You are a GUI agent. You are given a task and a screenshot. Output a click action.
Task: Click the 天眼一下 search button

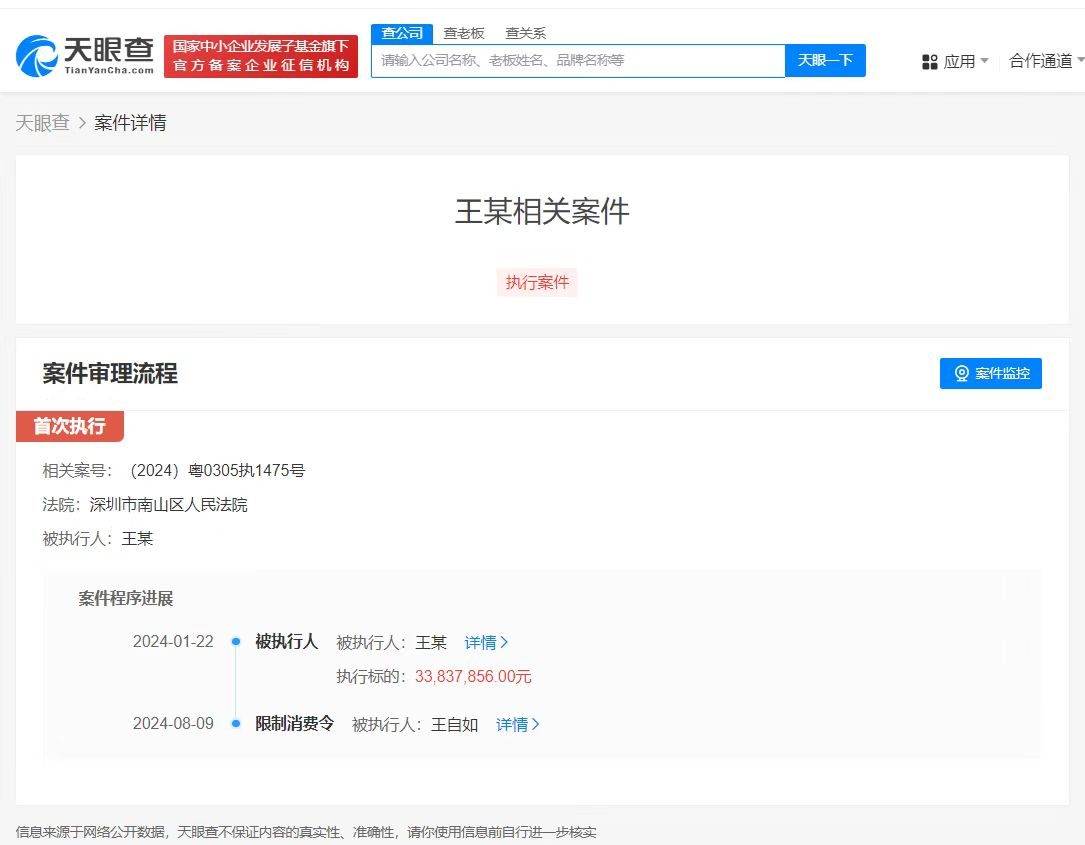pos(826,61)
